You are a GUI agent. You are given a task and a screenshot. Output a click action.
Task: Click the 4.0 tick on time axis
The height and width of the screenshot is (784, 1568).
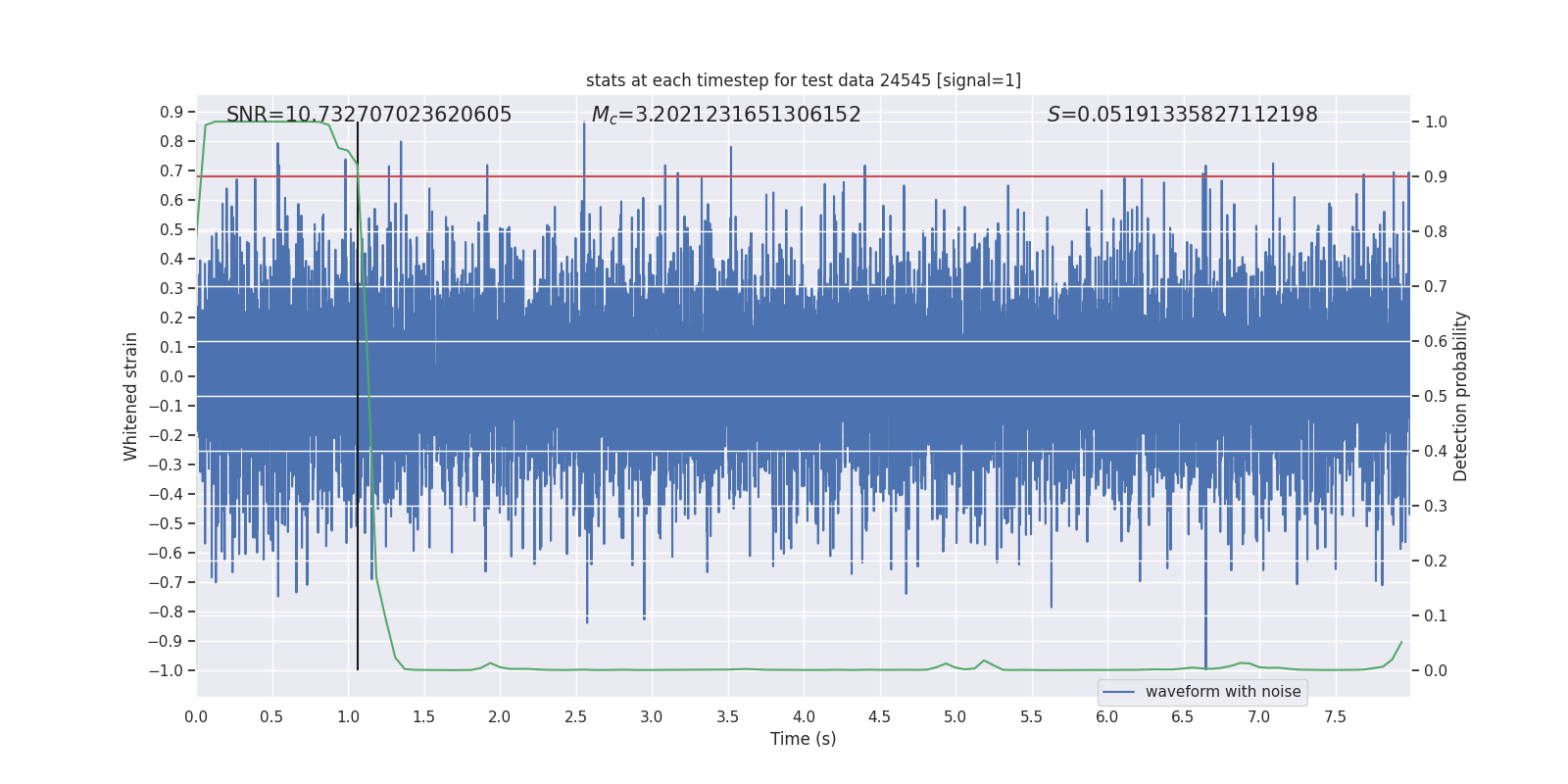(804, 716)
